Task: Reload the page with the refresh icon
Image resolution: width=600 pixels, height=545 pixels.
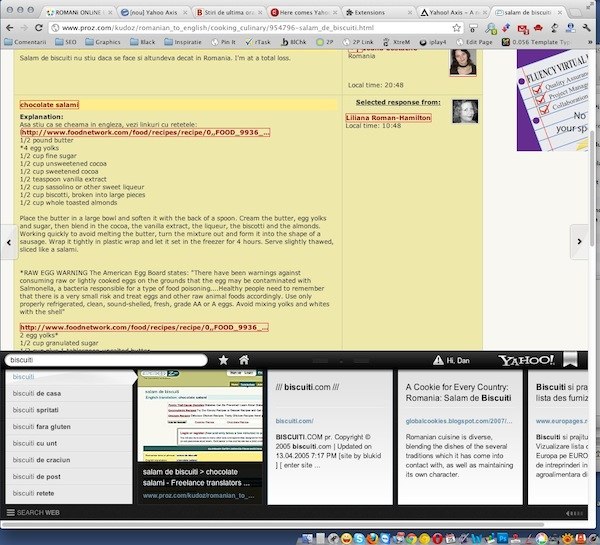Action: coord(39,28)
